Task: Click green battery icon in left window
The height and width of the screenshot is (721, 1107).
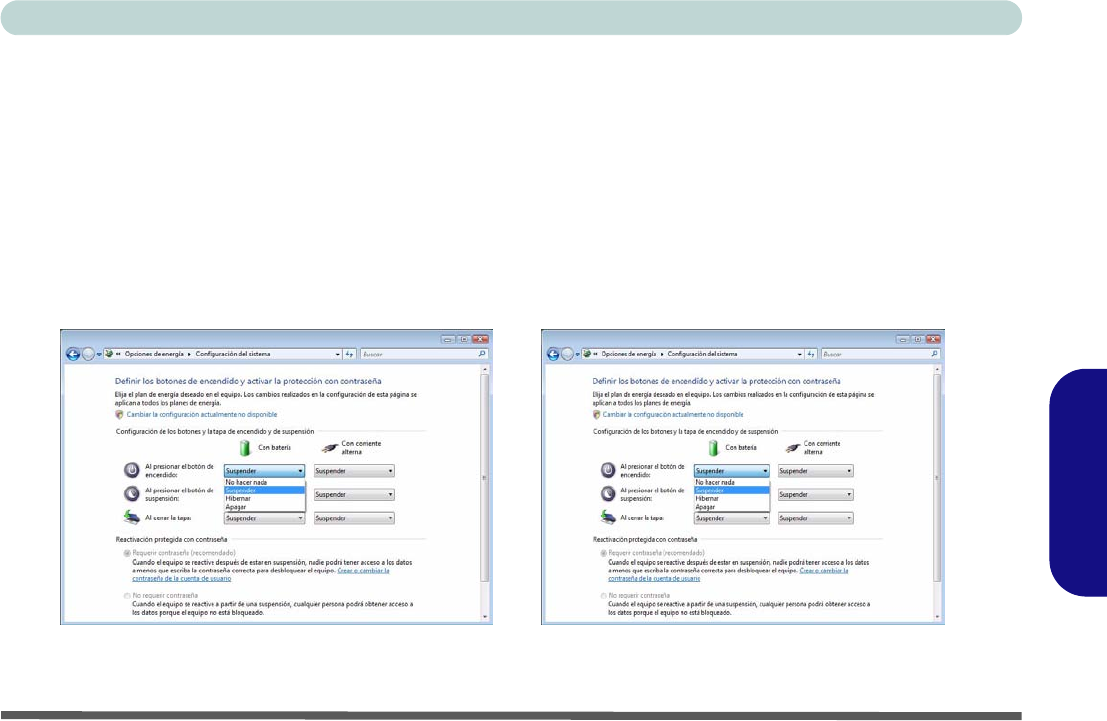Action: click(245, 448)
